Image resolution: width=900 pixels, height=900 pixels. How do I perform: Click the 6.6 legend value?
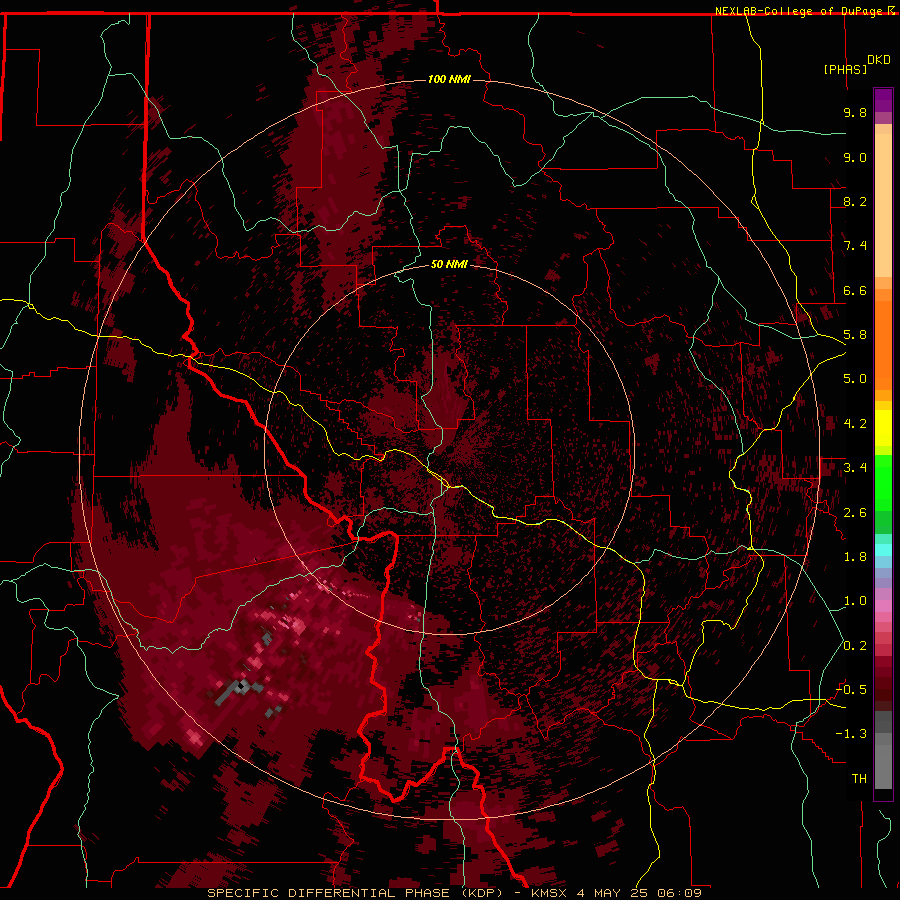tap(855, 290)
